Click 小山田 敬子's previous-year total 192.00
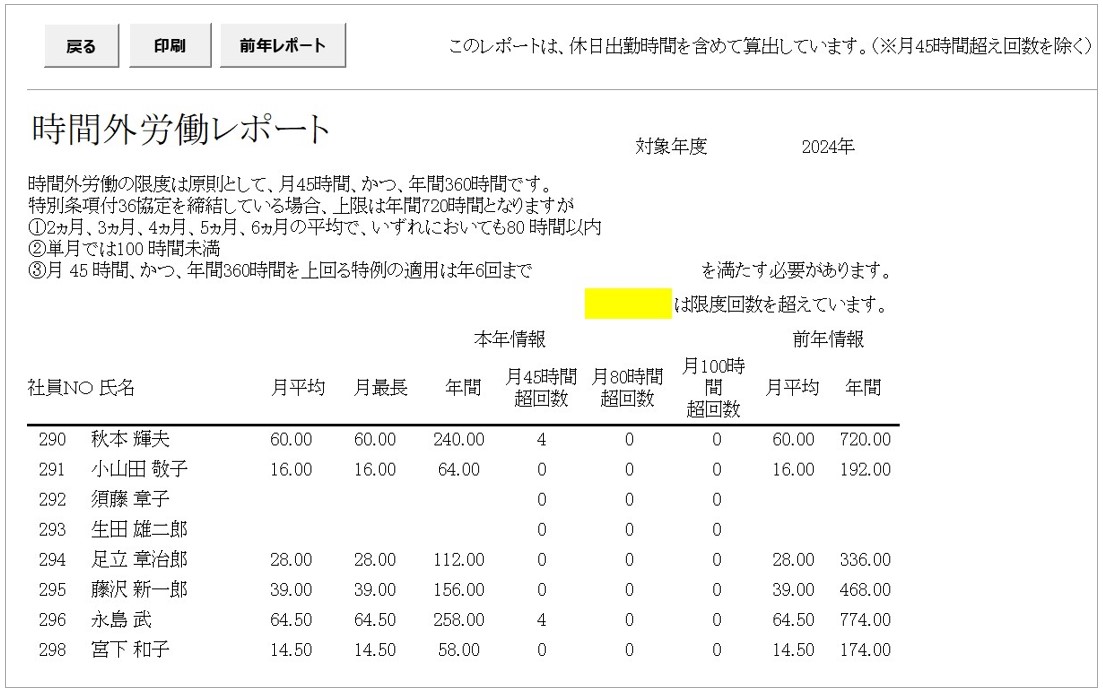This screenshot has width=1103, height=692. point(865,469)
